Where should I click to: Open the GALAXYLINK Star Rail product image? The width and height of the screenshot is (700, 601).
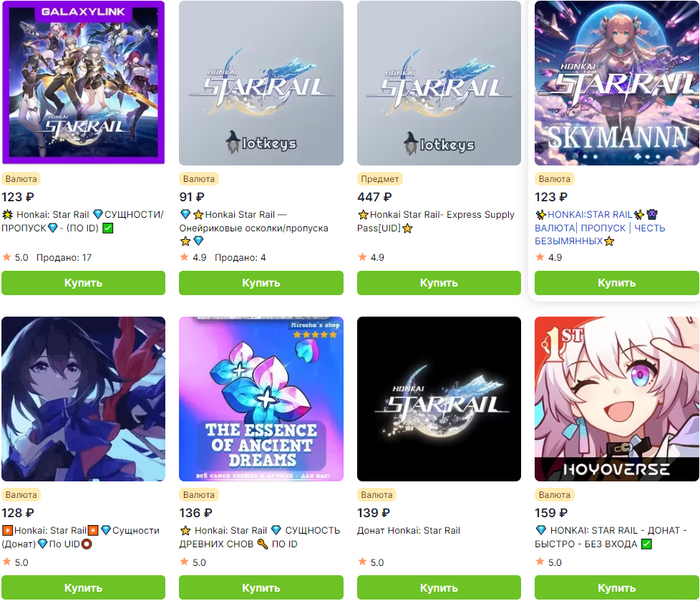coord(83,83)
